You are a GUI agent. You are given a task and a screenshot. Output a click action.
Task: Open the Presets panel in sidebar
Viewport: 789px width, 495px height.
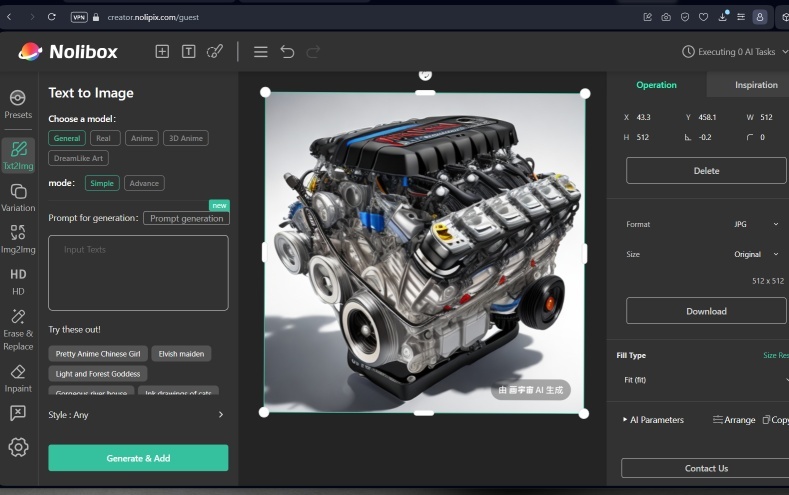coord(18,103)
